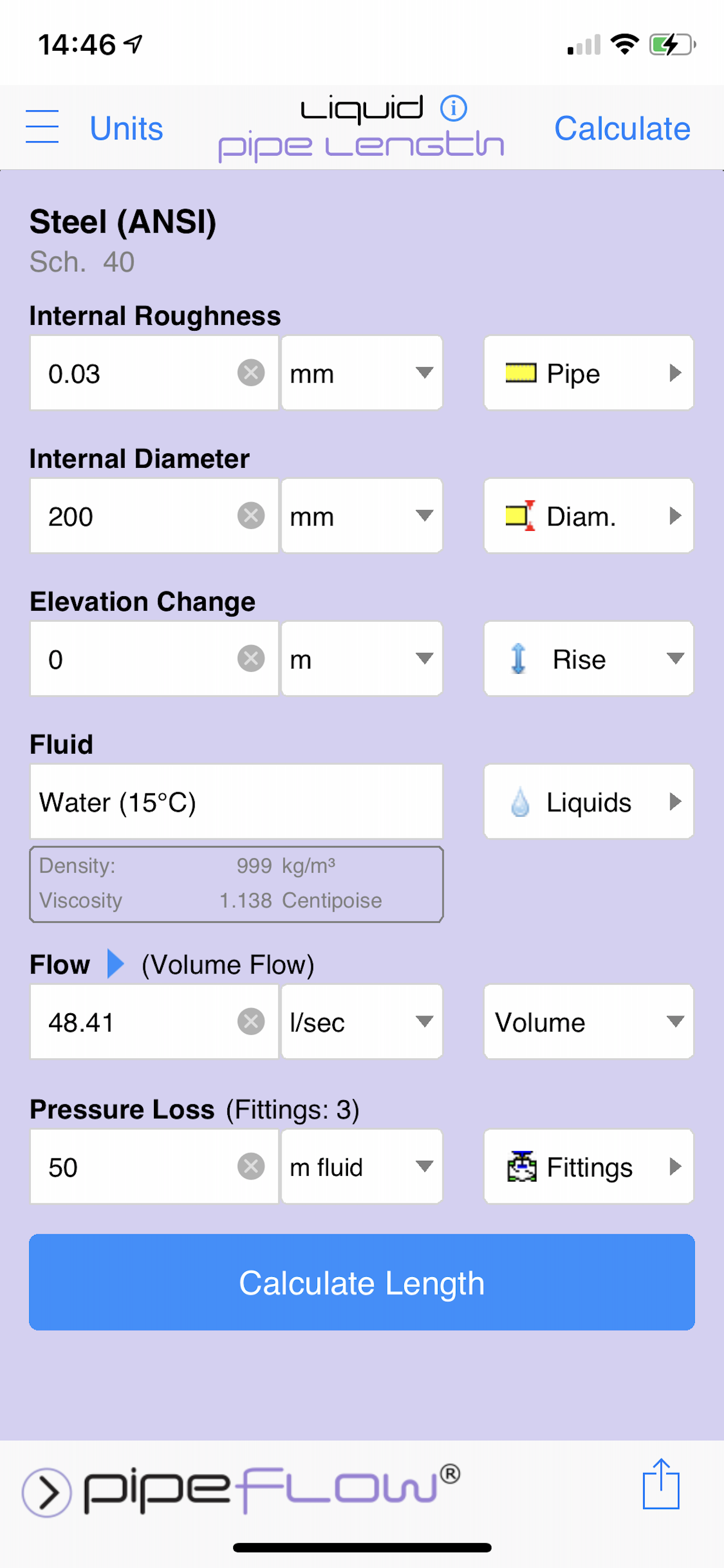Open the Rise direction dropdown
Screen dimensions: 724x1568
pos(588,659)
